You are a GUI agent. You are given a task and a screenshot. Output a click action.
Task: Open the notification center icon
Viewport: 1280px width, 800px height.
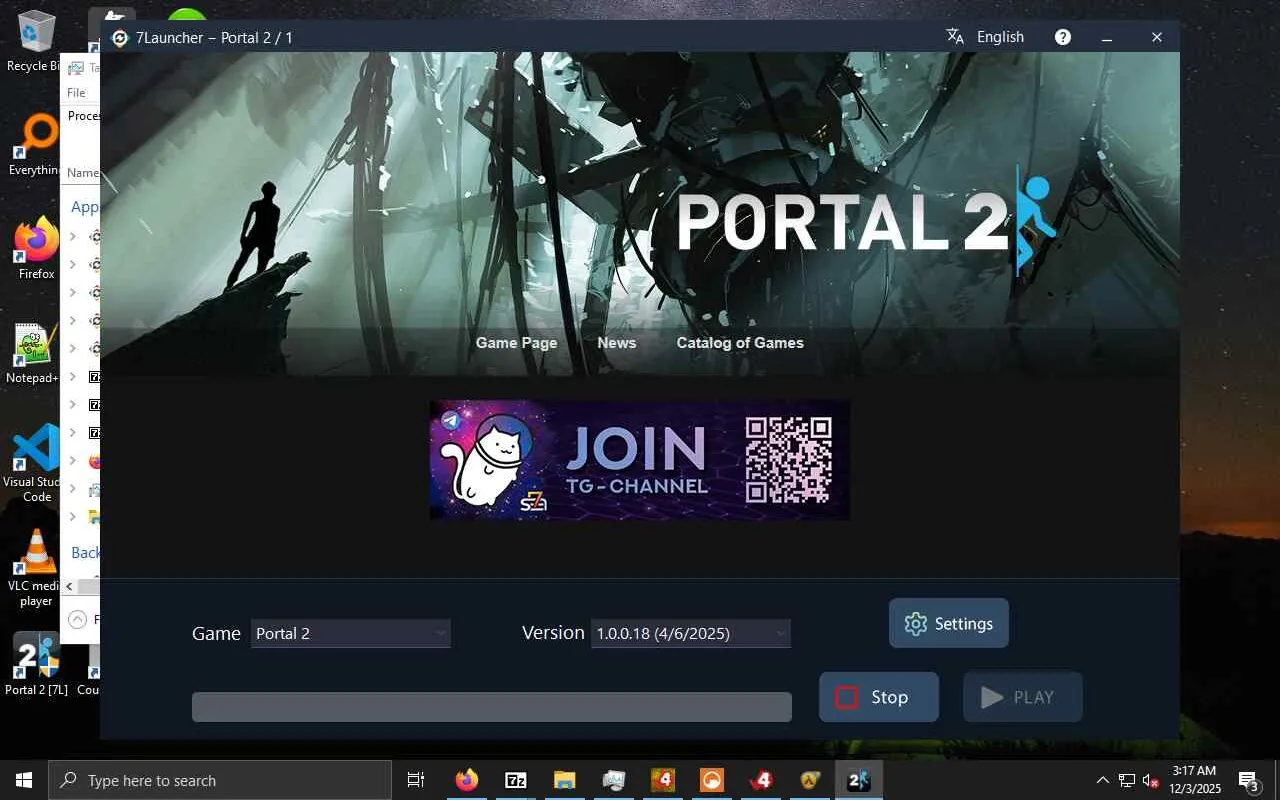pyautogui.click(x=1248, y=780)
